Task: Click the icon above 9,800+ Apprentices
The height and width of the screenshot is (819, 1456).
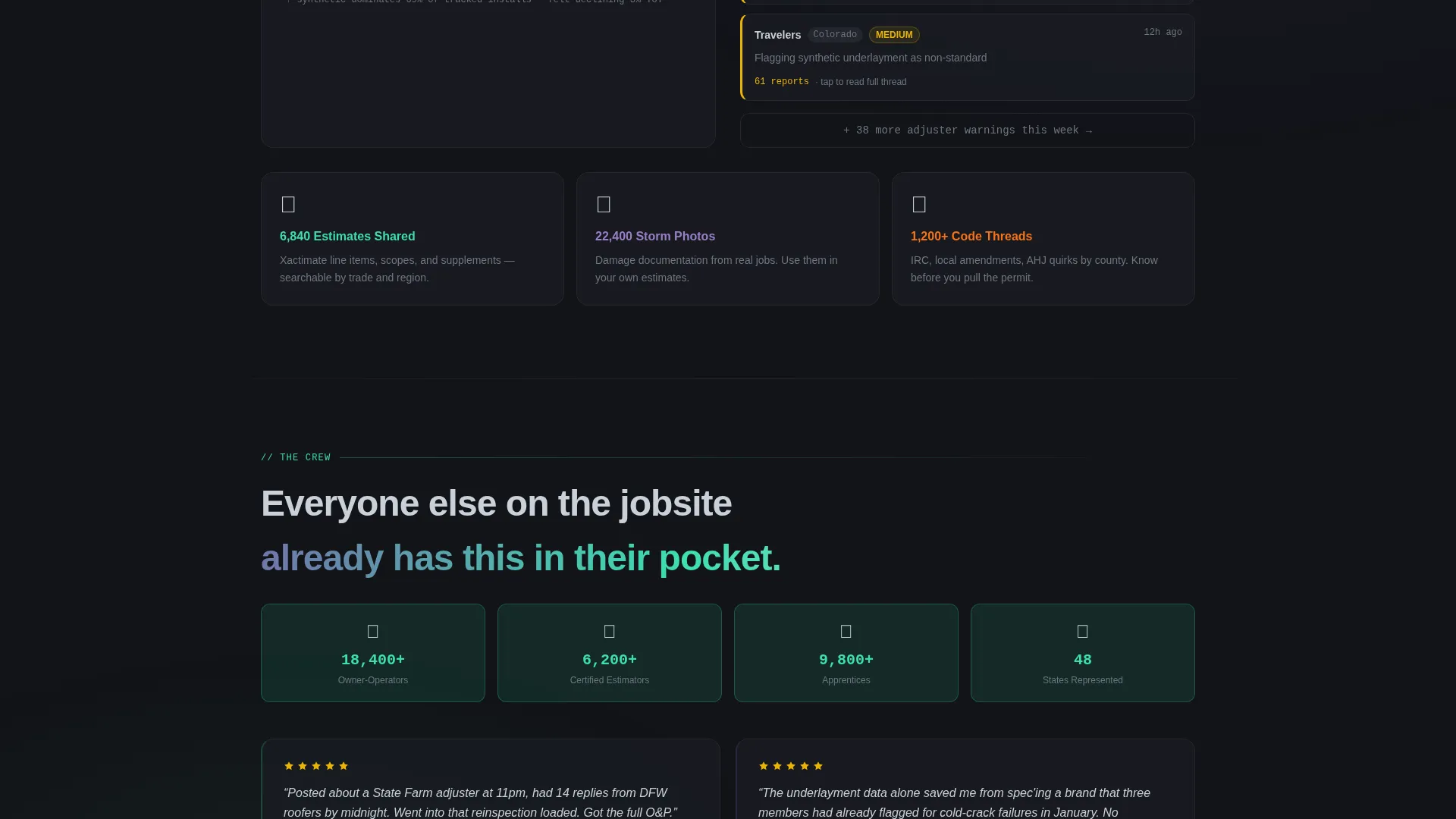Action: point(846,631)
